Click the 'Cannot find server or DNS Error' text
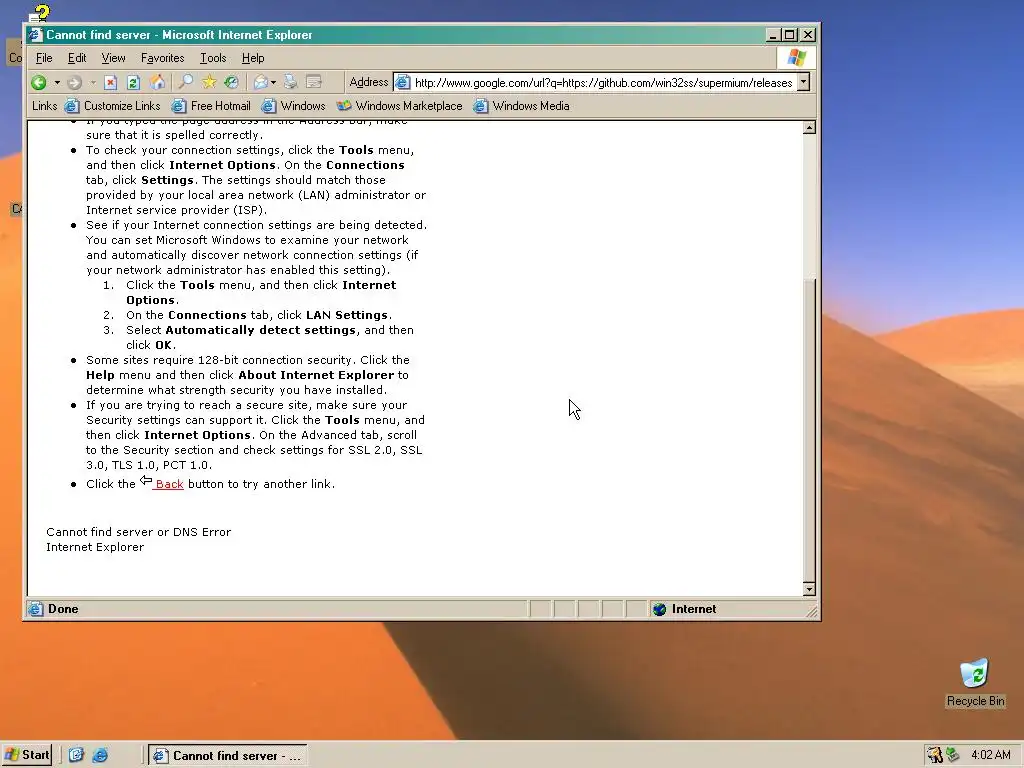Viewport: 1024px width, 768px height. click(x=138, y=532)
